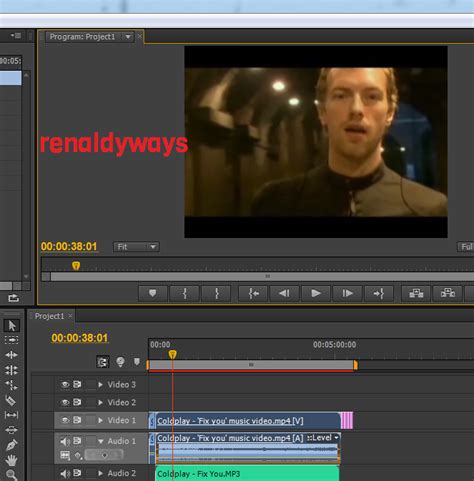Mark In point in Program monitor
This screenshot has width=474, height=481.
pos(185,293)
